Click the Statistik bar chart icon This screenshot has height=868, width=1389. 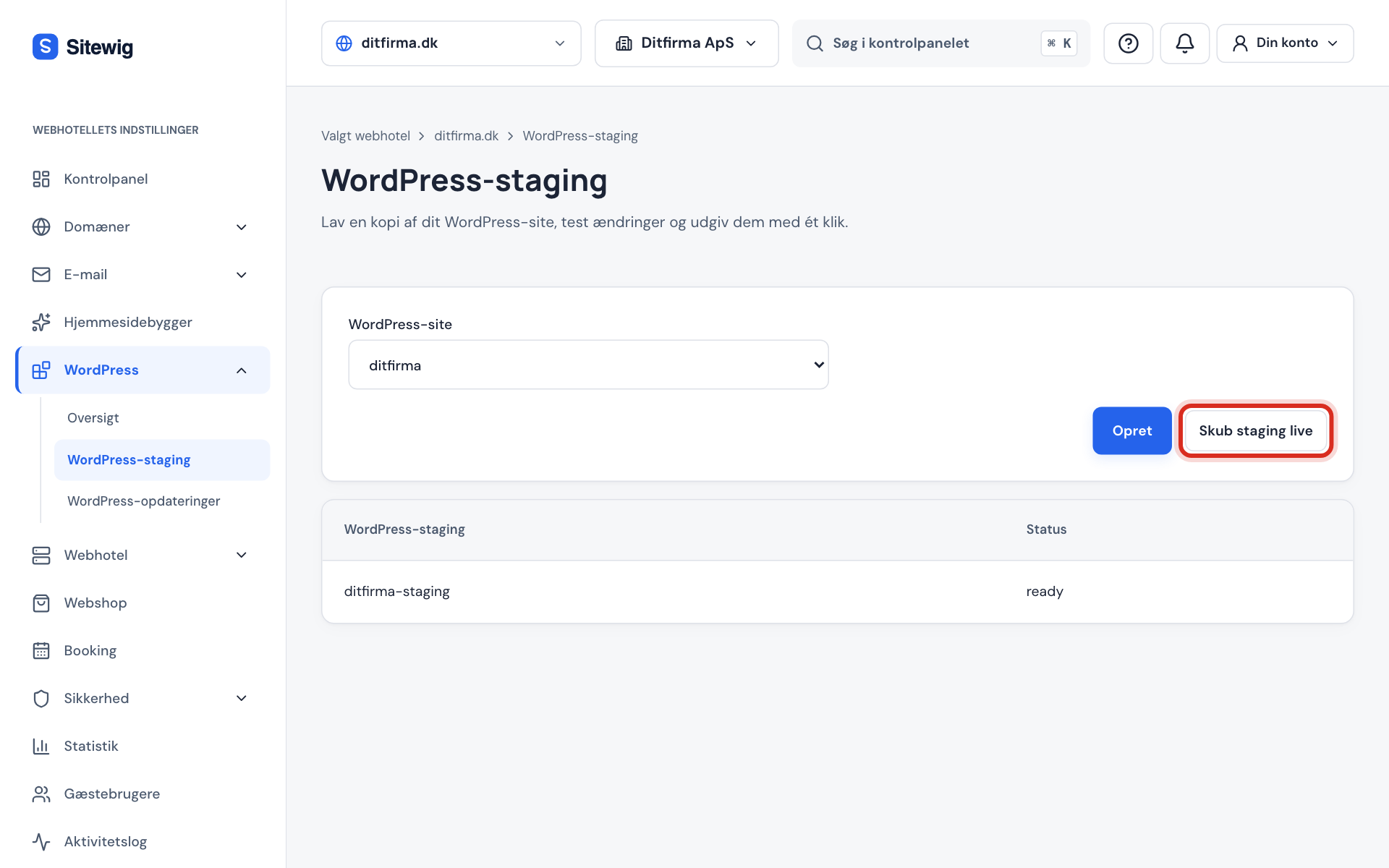(x=41, y=746)
